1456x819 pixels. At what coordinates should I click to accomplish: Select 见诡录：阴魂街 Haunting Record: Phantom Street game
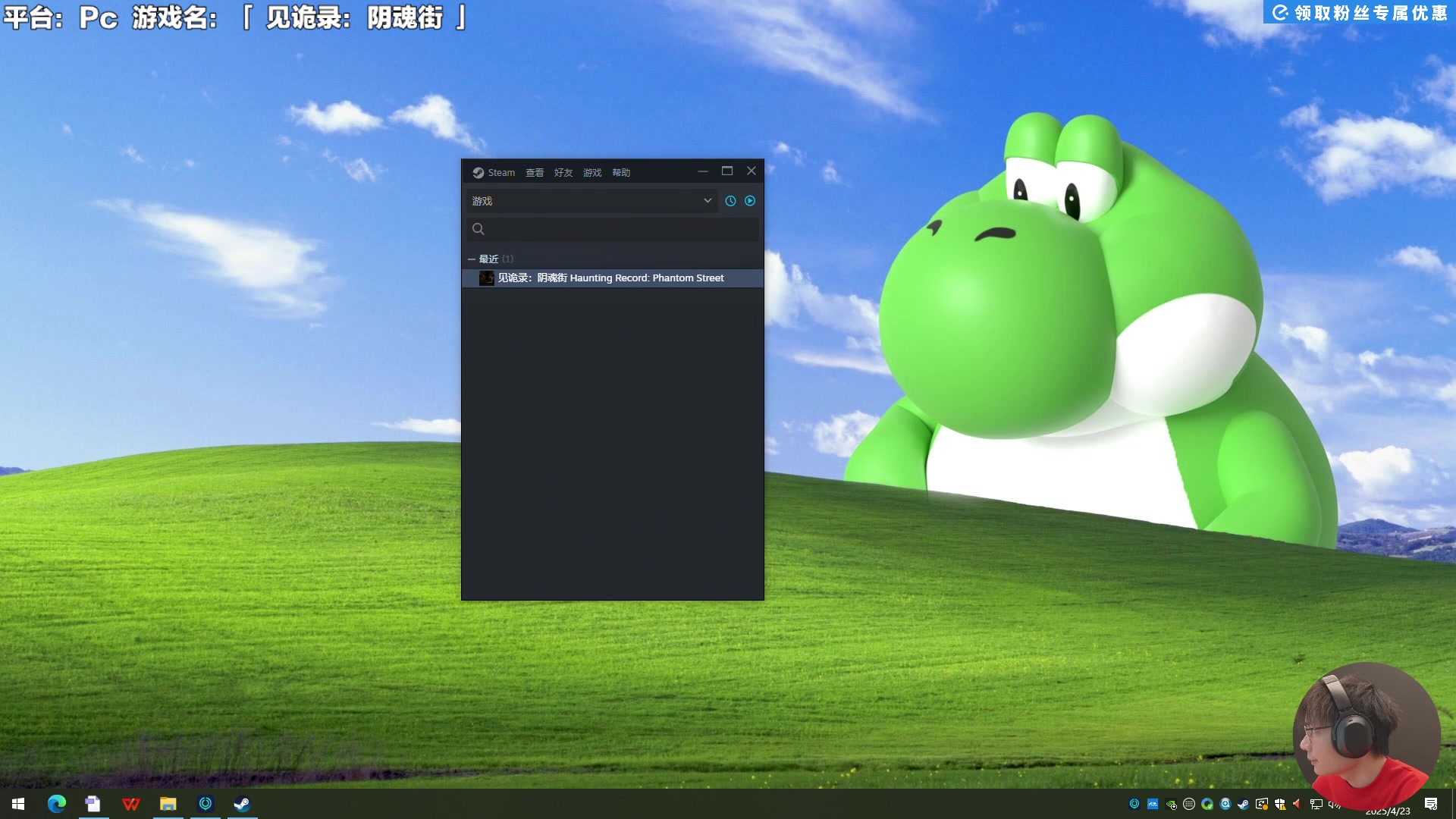613,278
